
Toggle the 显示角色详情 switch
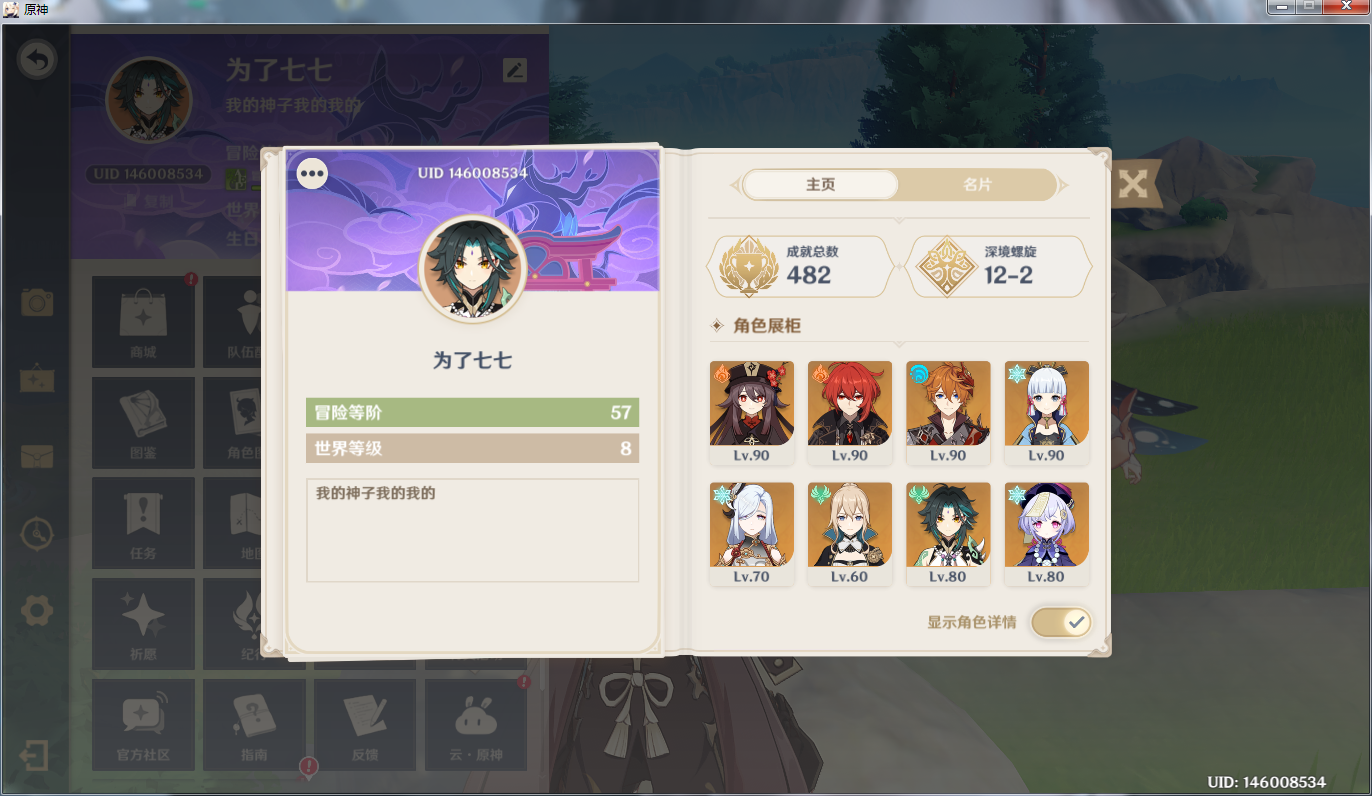1061,622
